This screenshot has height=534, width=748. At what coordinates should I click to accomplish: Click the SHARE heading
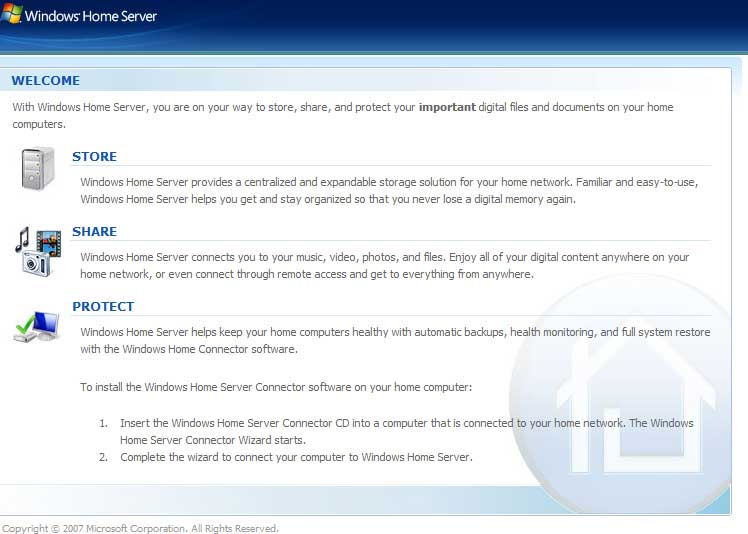(x=94, y=231)
